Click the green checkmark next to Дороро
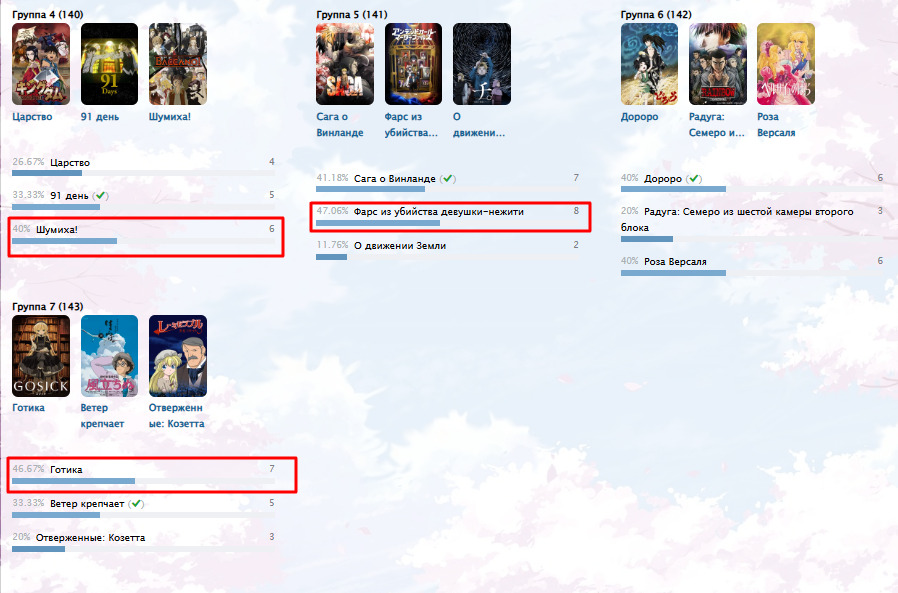Image resolution: width=898 pixels, height=593 pixels. pos(694,179)
